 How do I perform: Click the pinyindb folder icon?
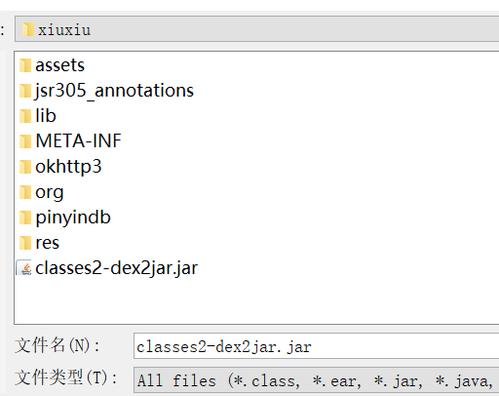point(25,217)
